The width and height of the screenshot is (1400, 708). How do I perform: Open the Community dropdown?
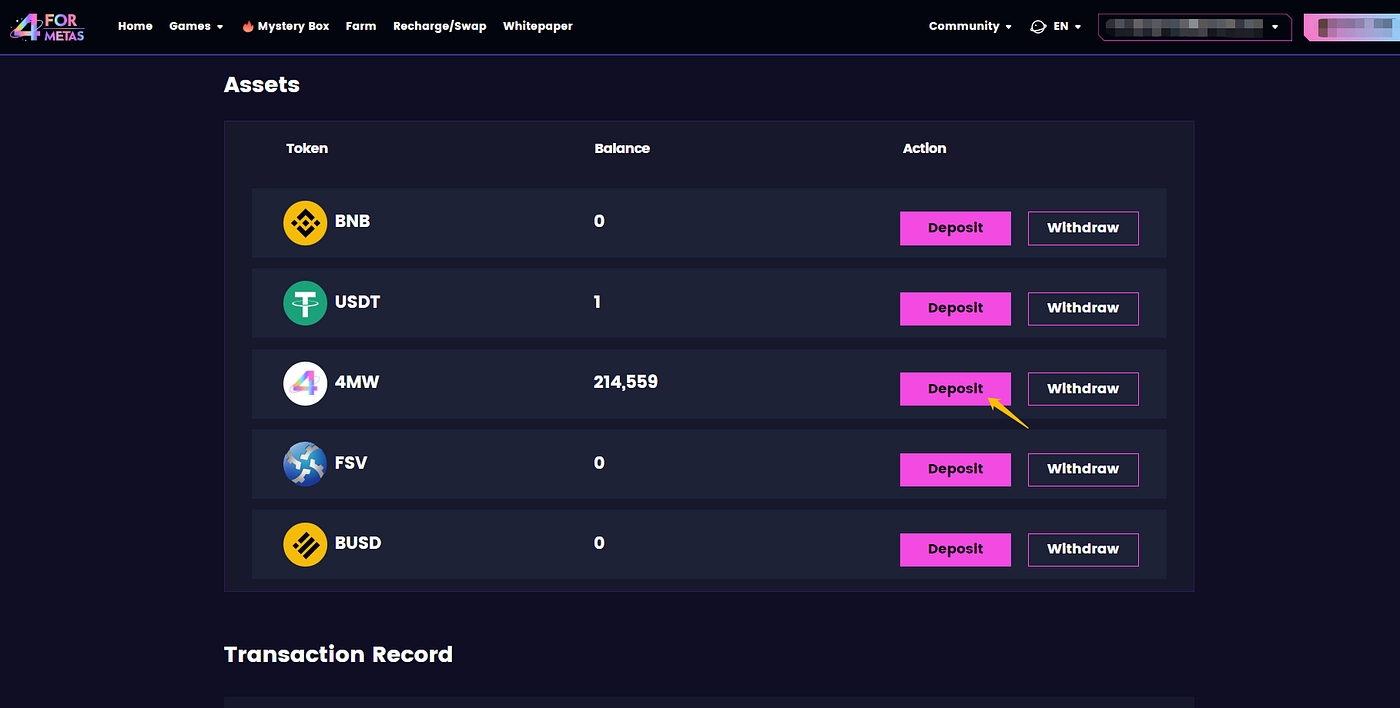point(970,26)
